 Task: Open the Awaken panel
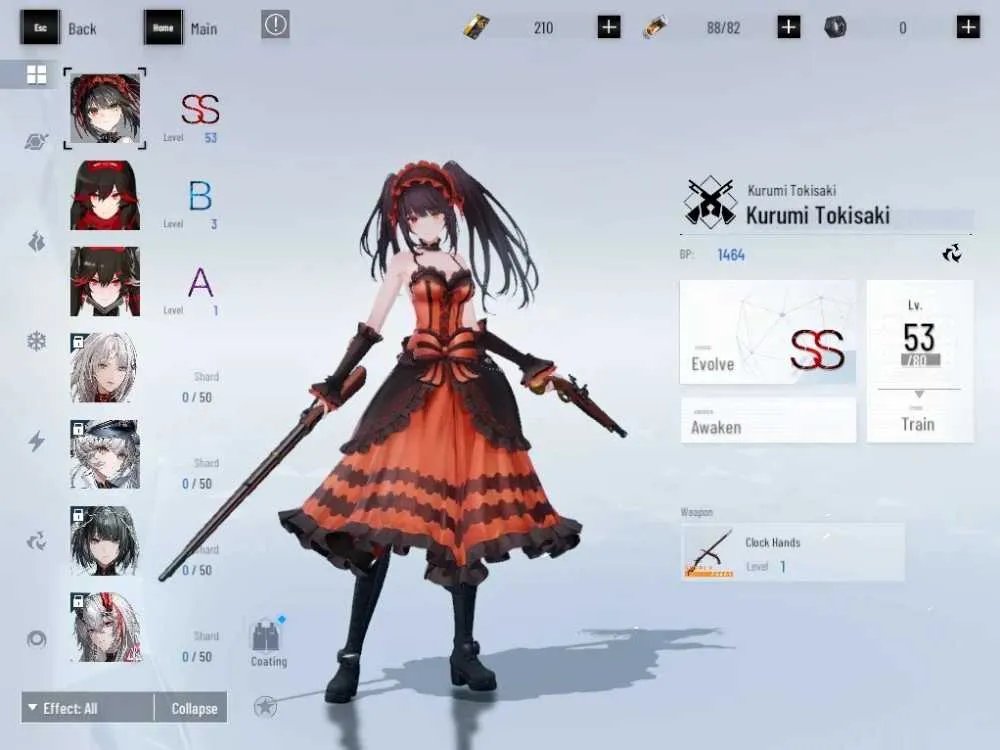click(768, 420)
